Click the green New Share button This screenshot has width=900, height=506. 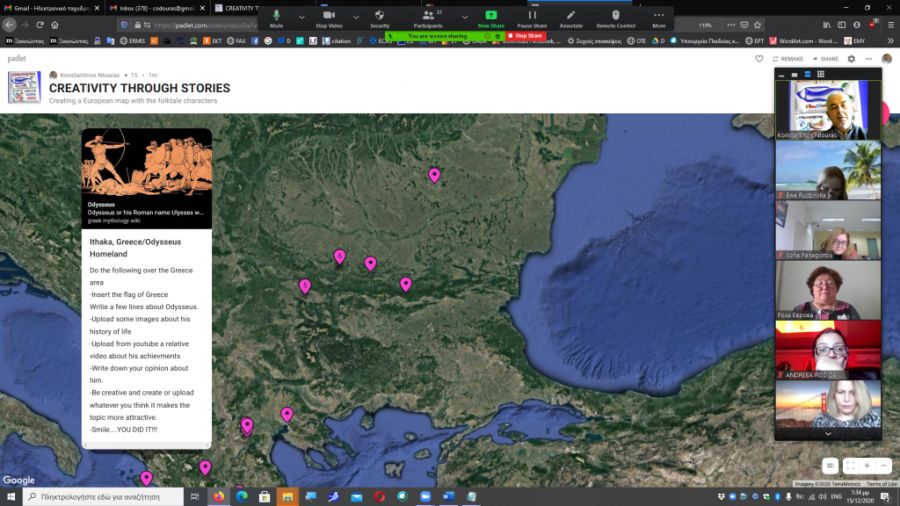pos(491,18)
